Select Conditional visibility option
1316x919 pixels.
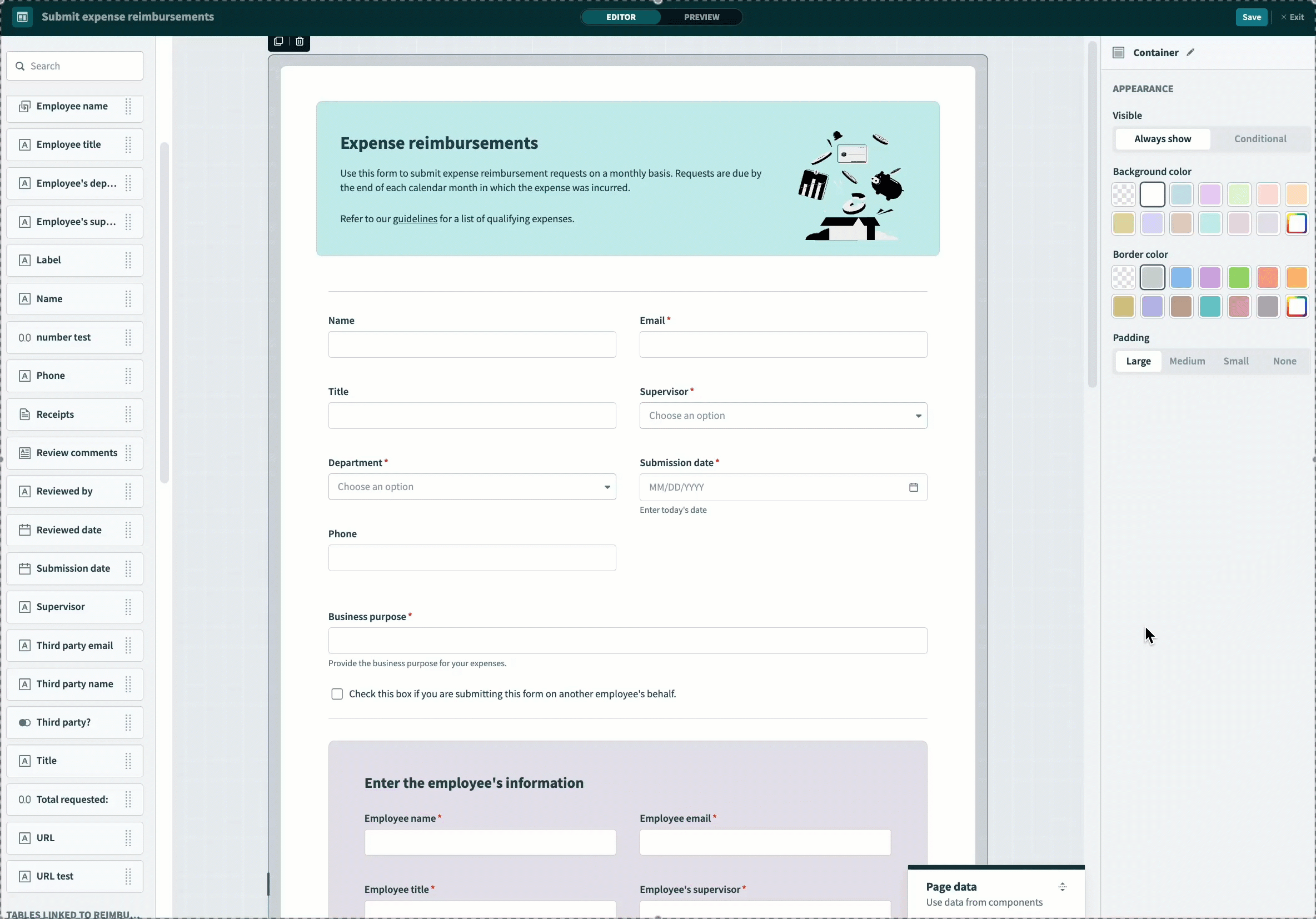[1260, 139]
